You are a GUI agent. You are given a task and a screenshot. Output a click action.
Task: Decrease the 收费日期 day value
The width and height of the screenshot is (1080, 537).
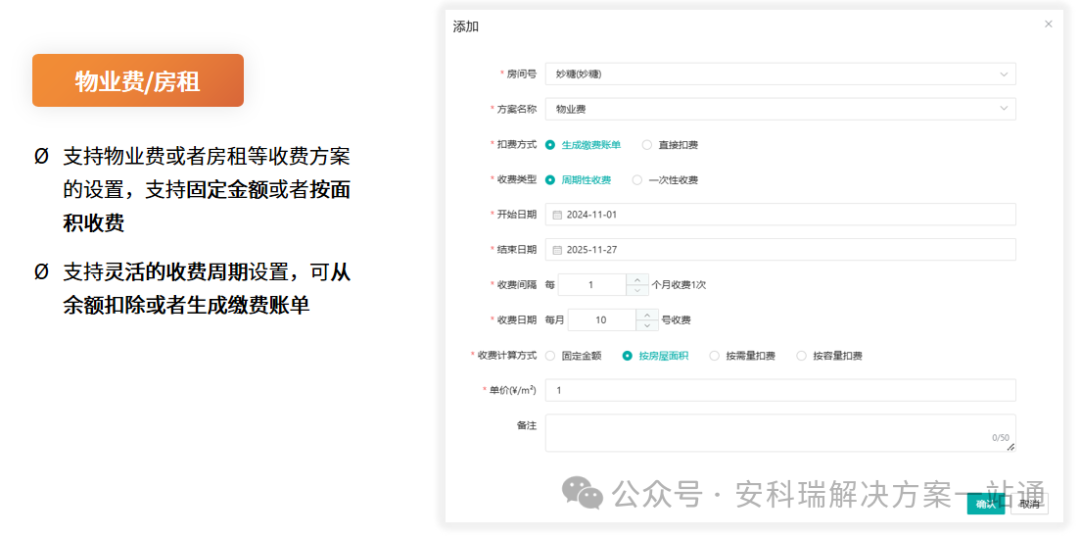[647, 325]
